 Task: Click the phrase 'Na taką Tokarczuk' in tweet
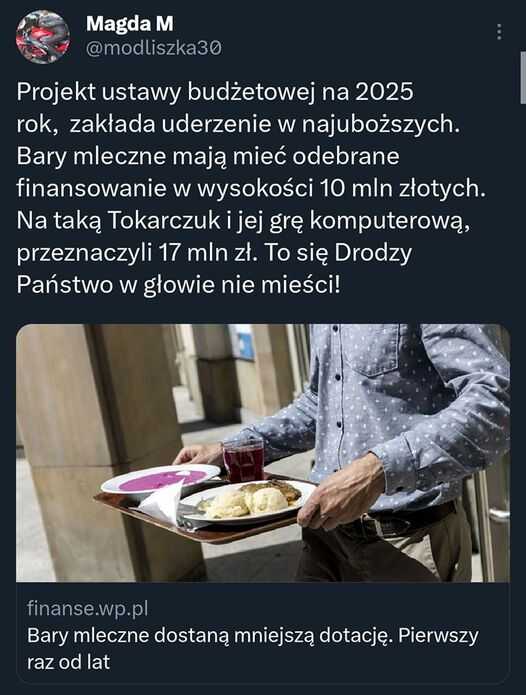coord(118,220)
